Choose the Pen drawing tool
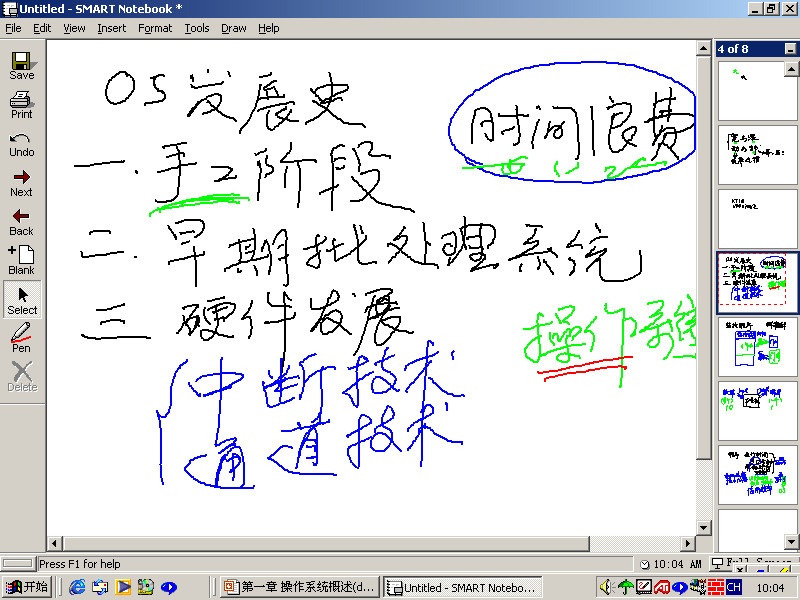 (21, 338)
